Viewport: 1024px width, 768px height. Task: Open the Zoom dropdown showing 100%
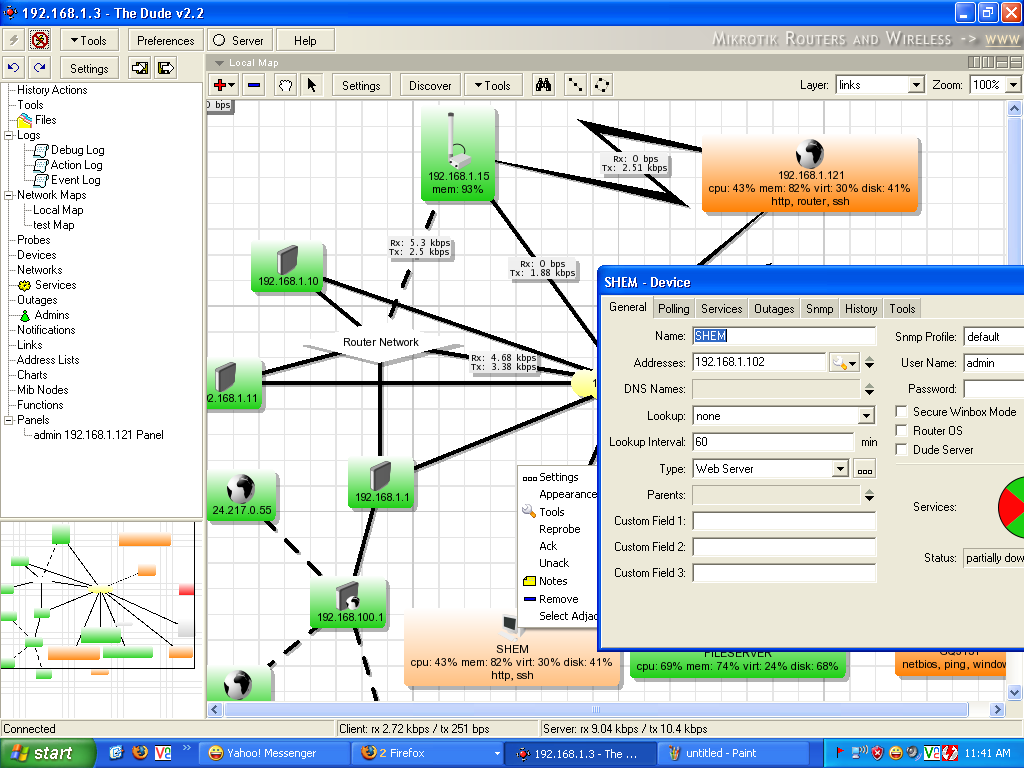click(x=1013, y=85)
